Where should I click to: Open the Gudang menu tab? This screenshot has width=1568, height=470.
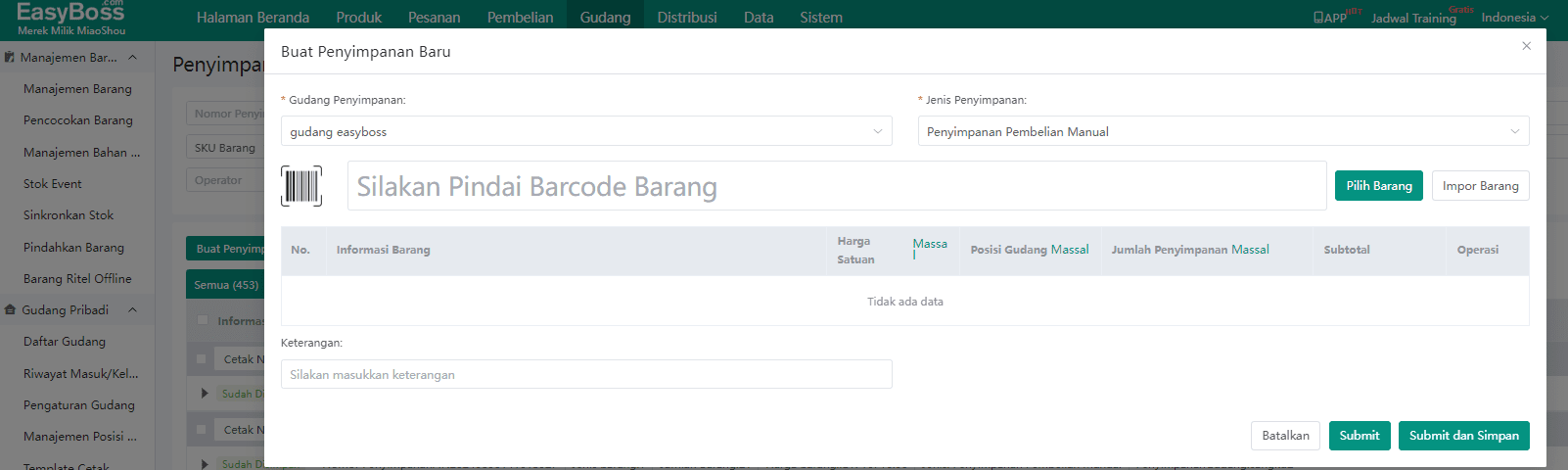point(605,18)
